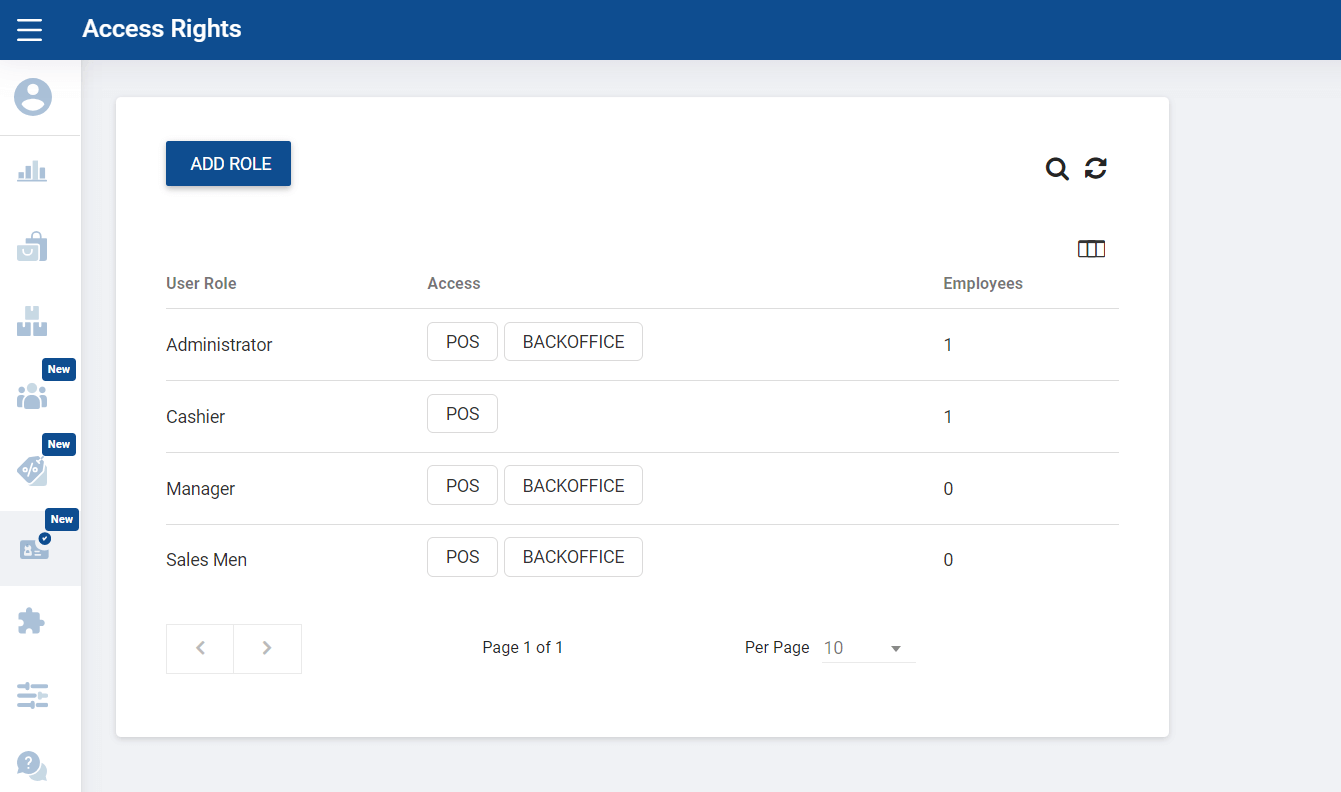Open the items shopping bag section
Image resolution: width=1341 pixels, height=792 pixels.
(32, 247)
